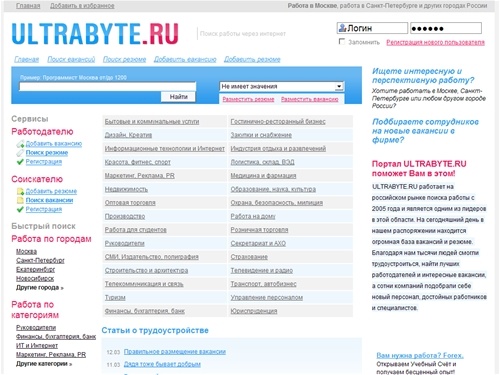This screenshot has width=500, height=375.
Task: Focus the job search text field
Action: coord(107,87)
